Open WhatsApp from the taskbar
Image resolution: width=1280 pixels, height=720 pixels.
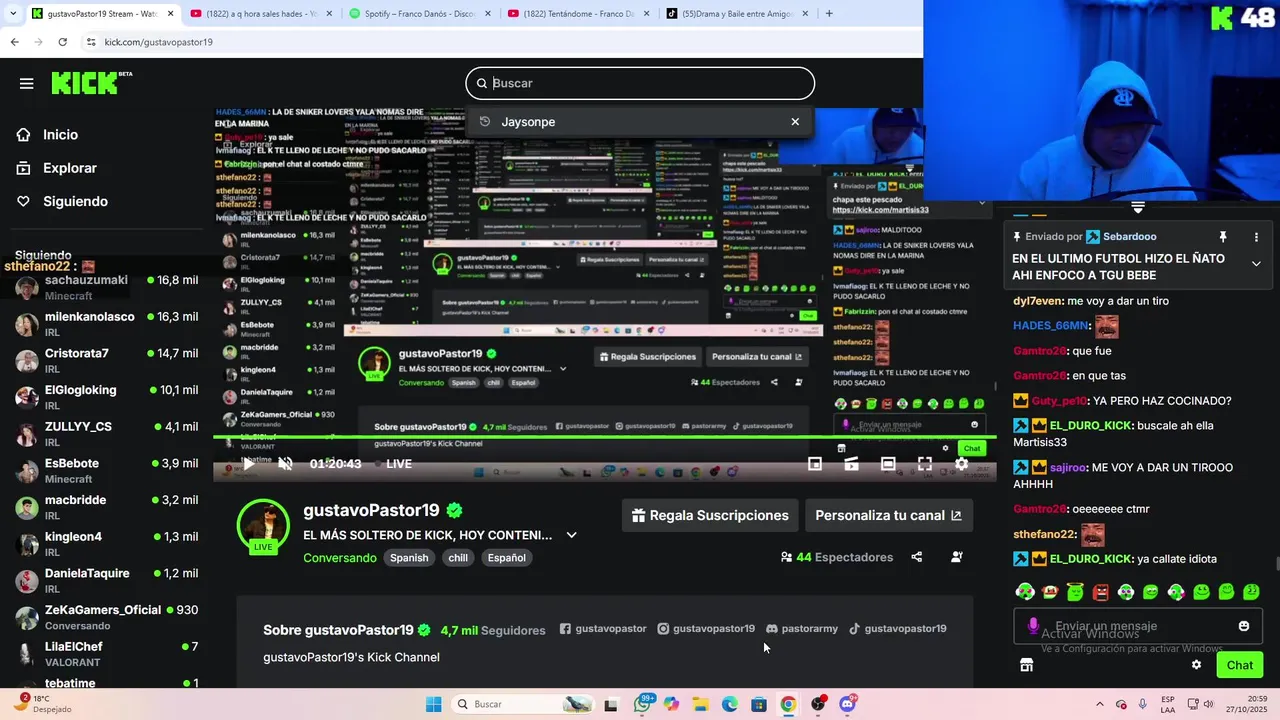click(x=642, y=704)
